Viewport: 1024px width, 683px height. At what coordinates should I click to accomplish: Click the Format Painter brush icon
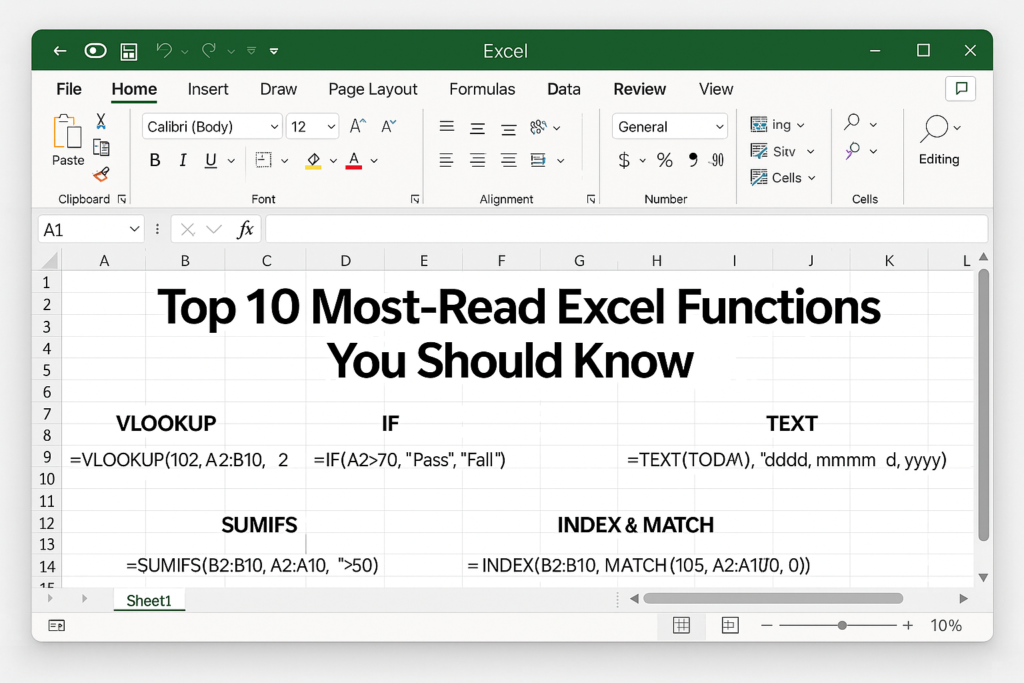click(x=101, y=174)
